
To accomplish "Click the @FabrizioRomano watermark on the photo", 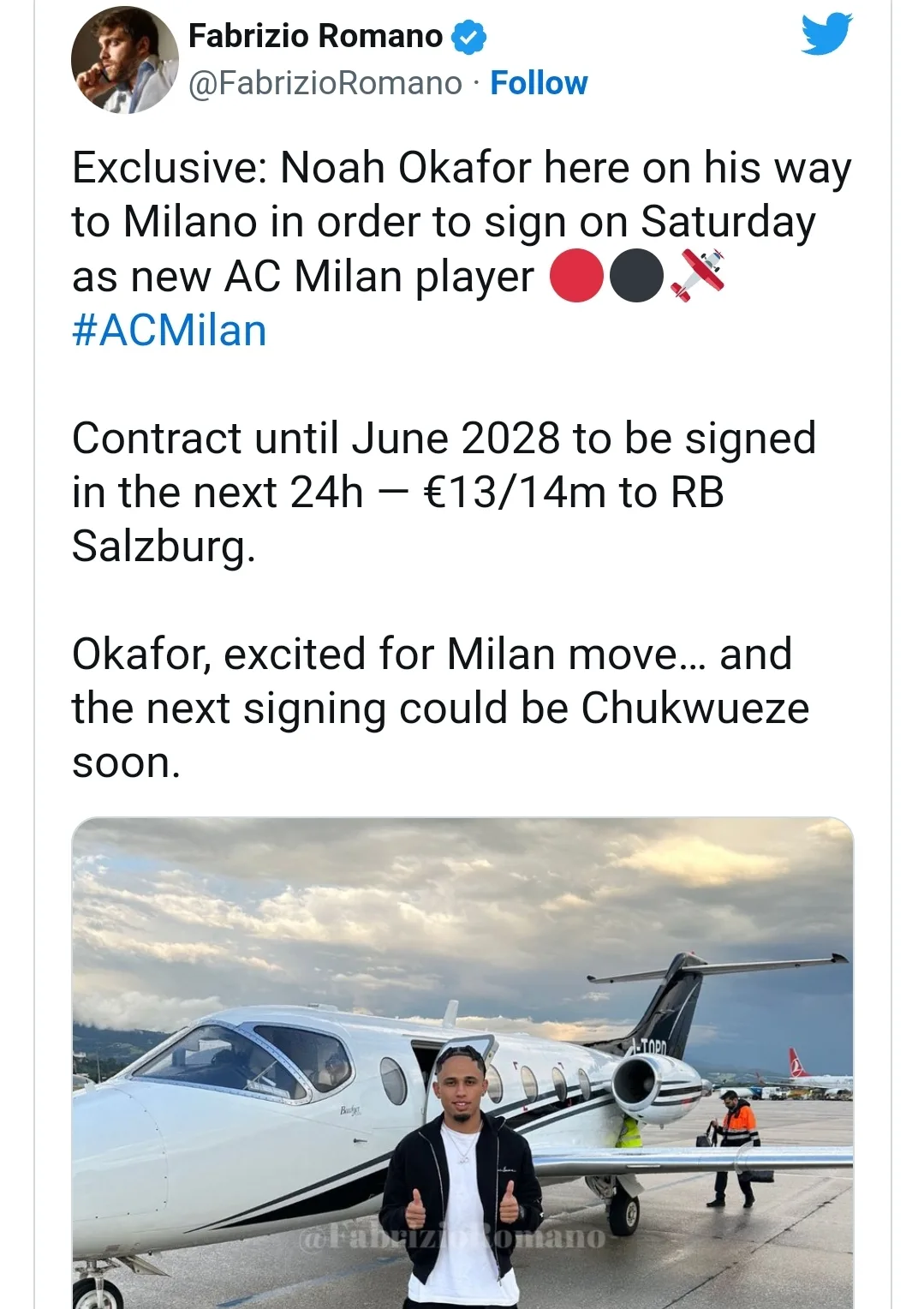I will tap(452, 1237).
